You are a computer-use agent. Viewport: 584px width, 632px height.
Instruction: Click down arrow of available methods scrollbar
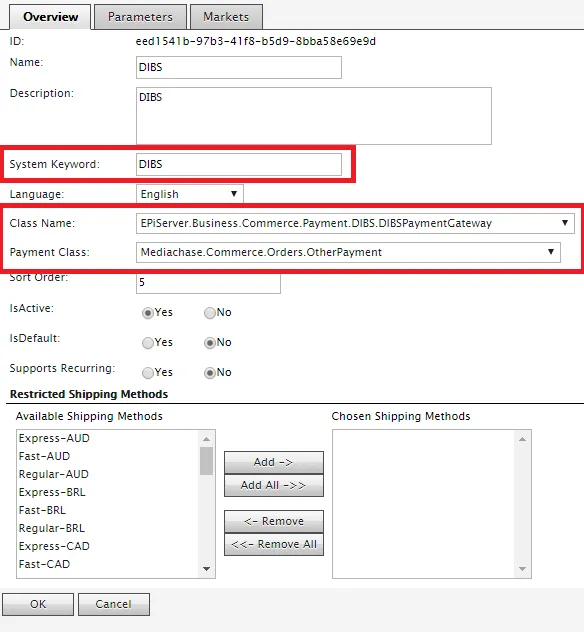tap(207, 569)
